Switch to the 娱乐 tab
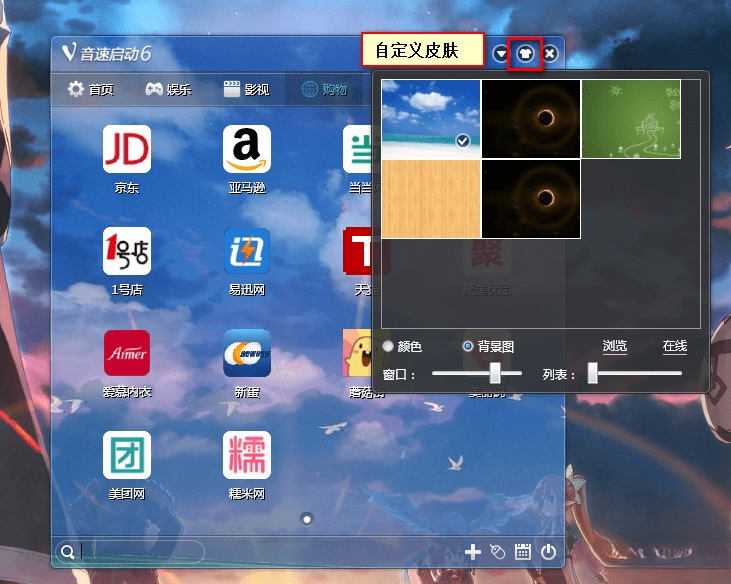Viewport: 731px width, 584px height. tap(169, 89)
